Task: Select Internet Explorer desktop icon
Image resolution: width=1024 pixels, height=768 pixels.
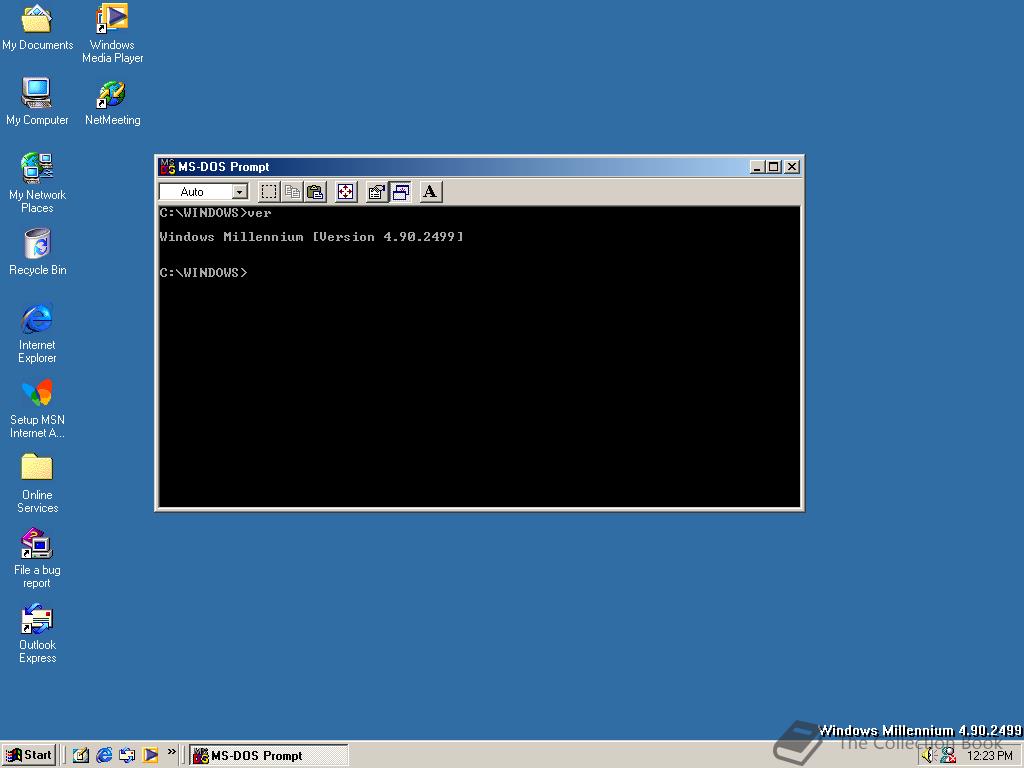Action: [x=37, y=333]
